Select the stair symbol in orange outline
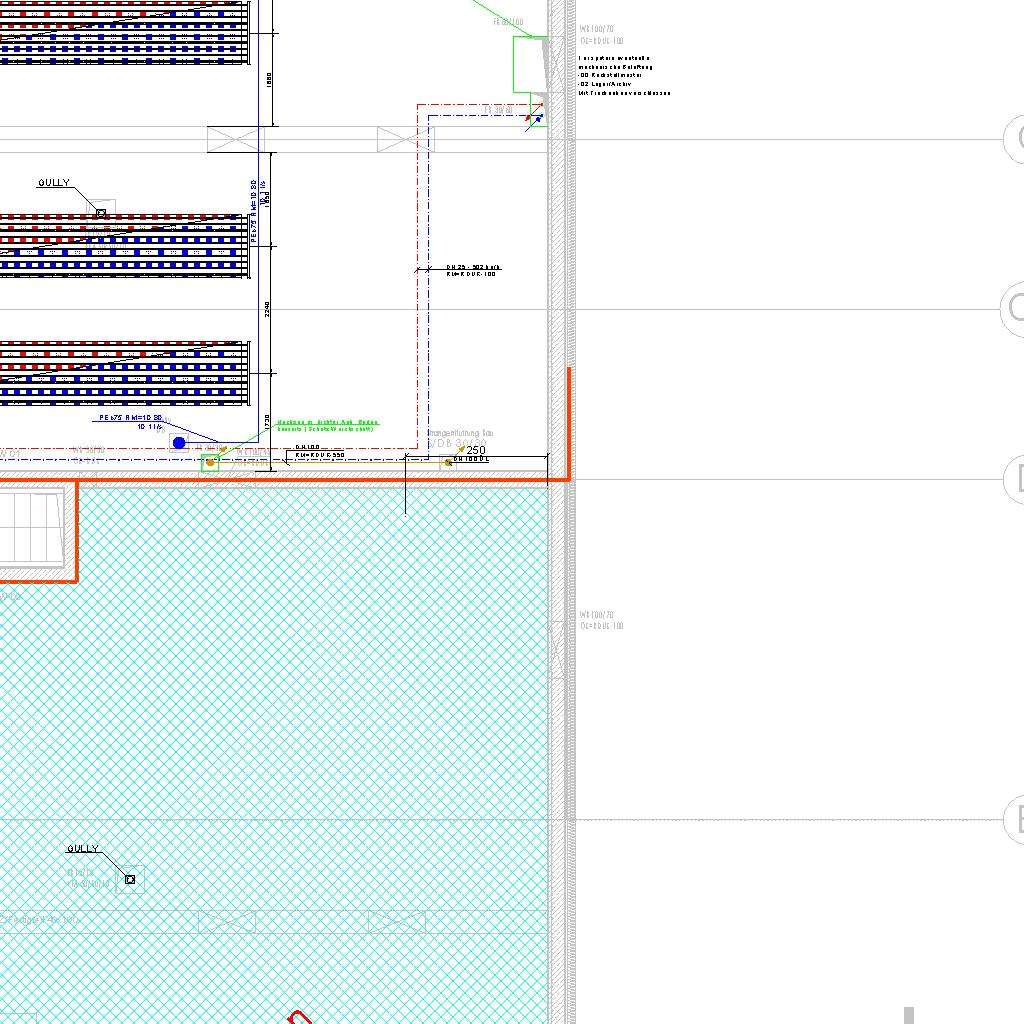1024x1024 pixels. 32,523
